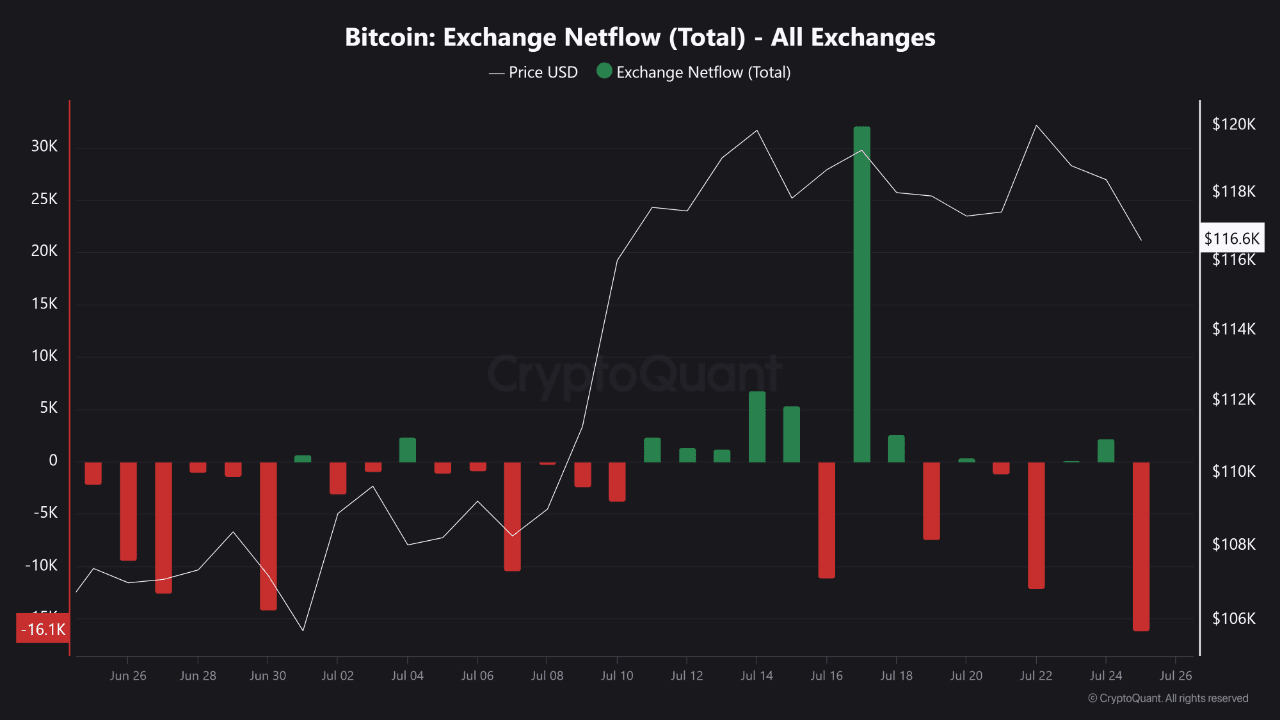Viewport: 1280px width, 720px height.
Task: Click the red bar on Jul 22
Action: coord(1036,525)
